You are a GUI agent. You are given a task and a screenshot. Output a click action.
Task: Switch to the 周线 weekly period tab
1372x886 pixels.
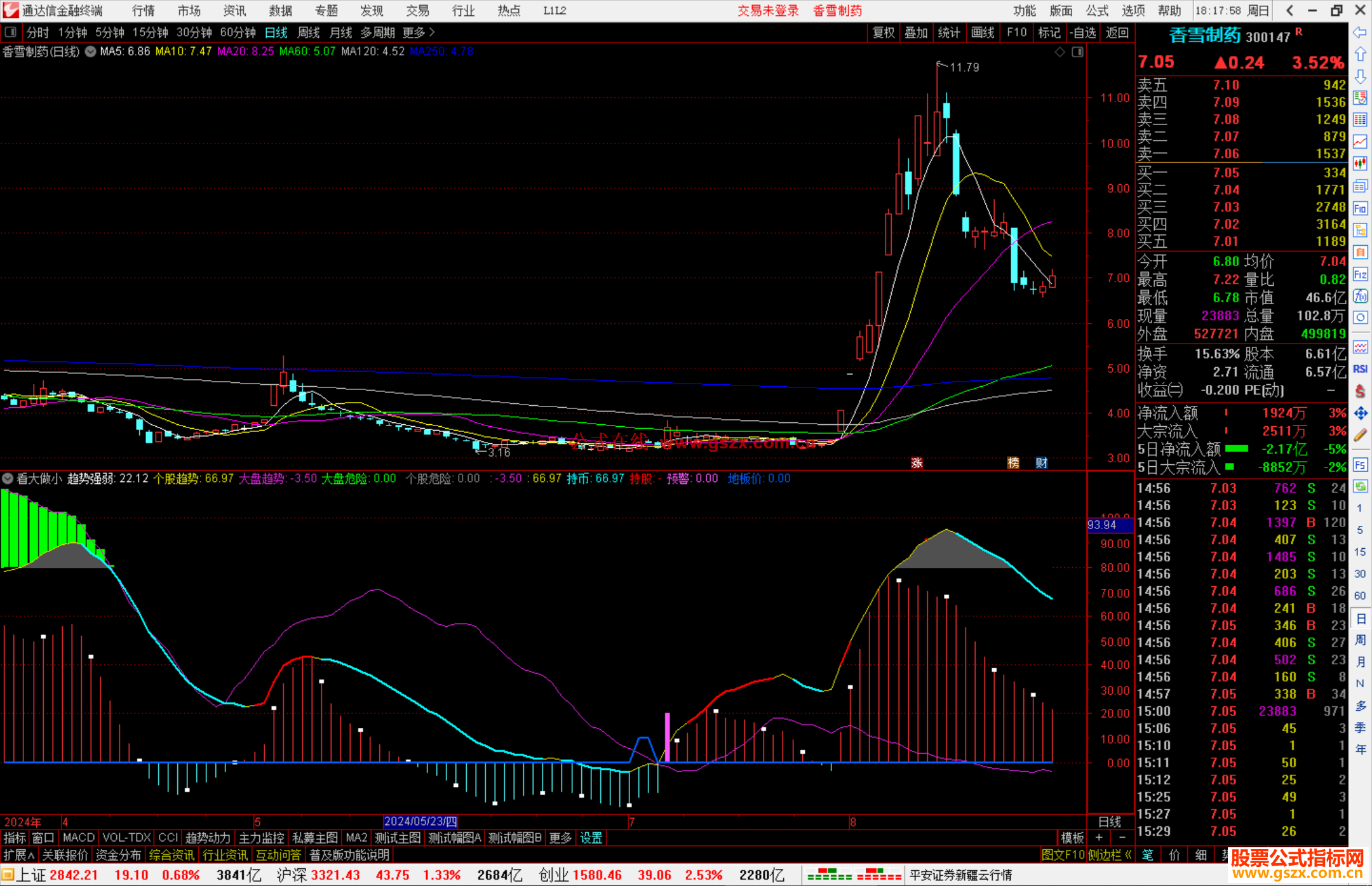[x=309, y=32]
